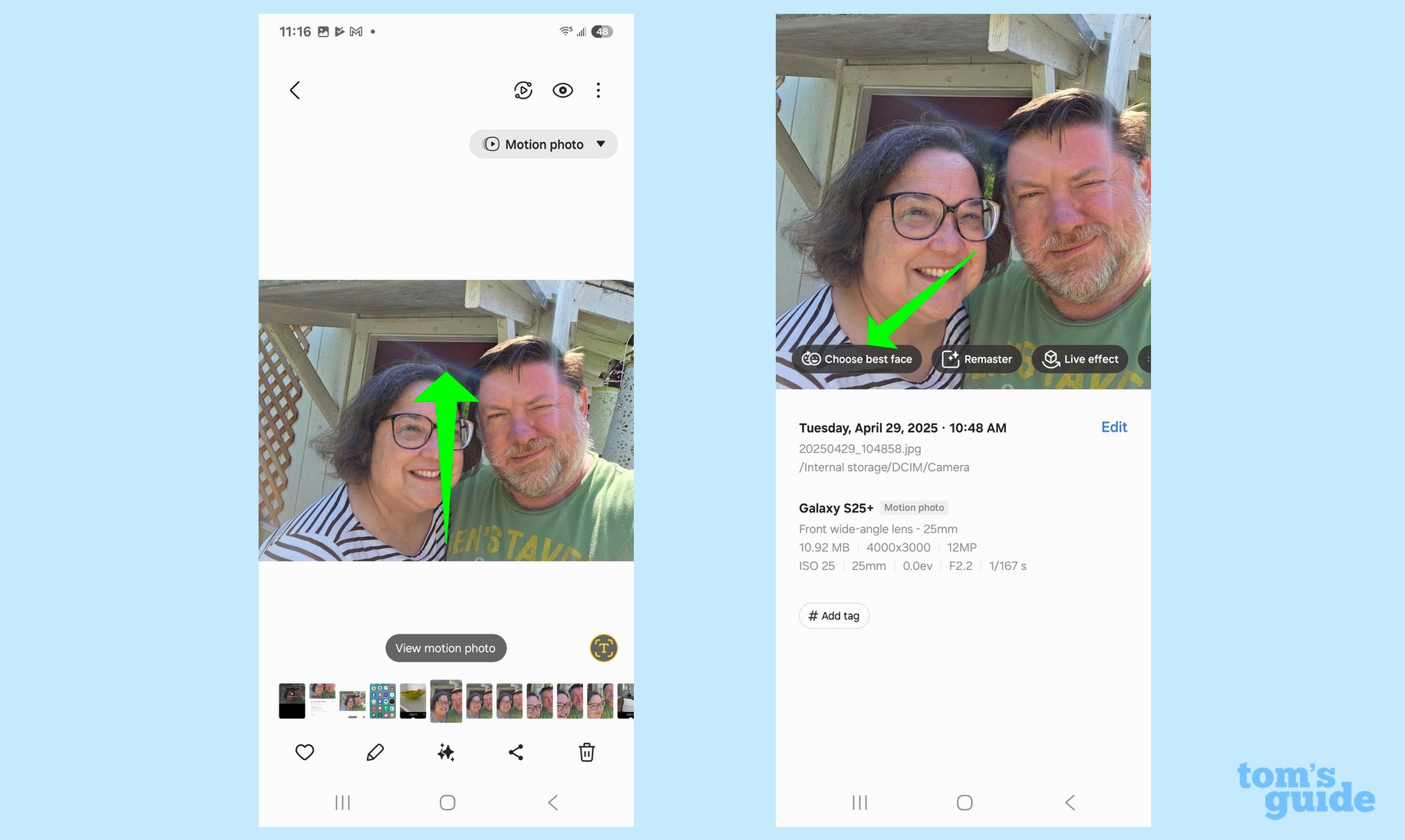
Task: Expand the Motion photo dropdown
Action: (x=543, y=144)
